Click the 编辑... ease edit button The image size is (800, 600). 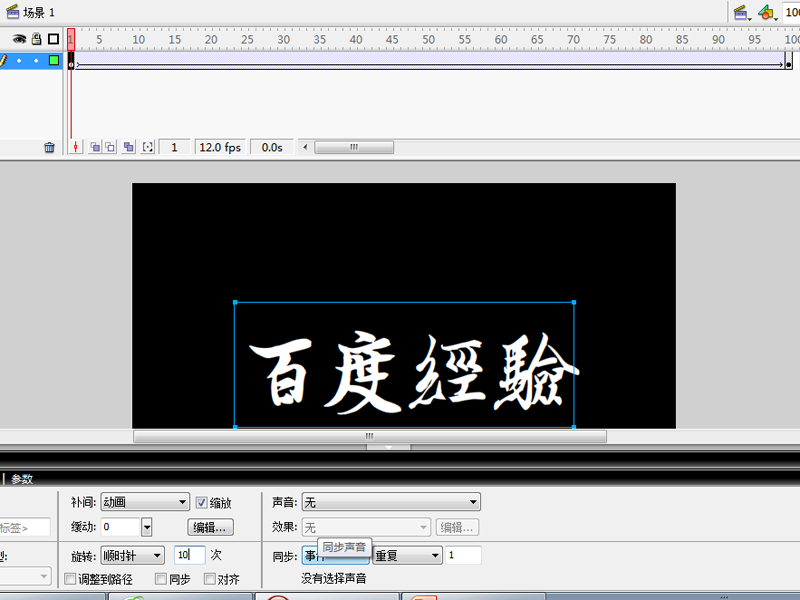pyautogui.click(x=210, y=527)
